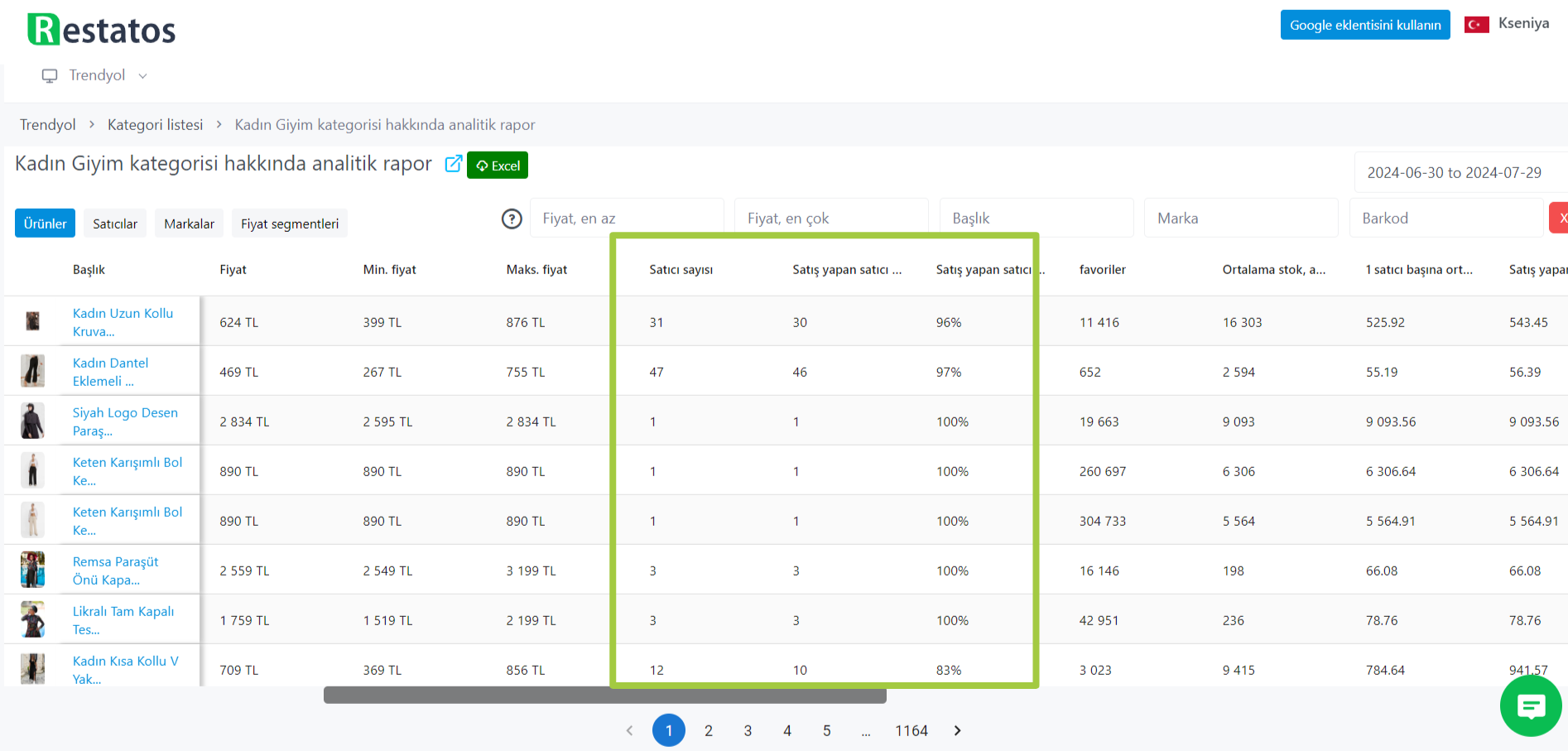Click the red clear filters button
1568x751 pixels.
[x=1560, y=219]
